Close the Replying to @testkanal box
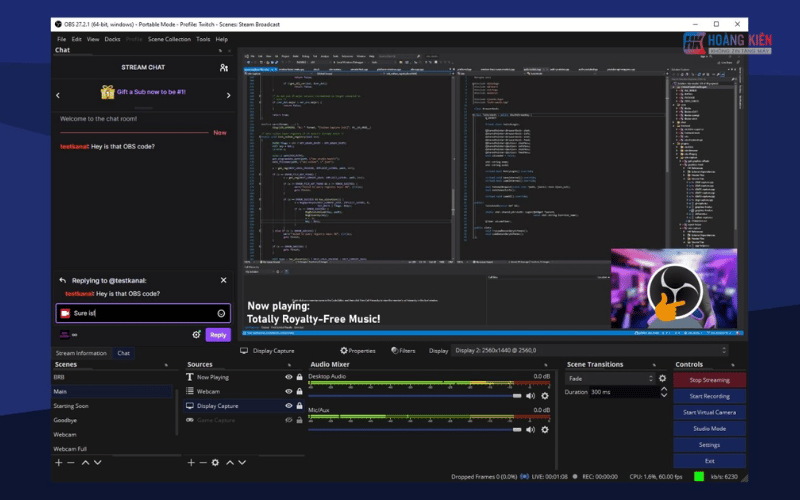The height and width of the screenshot is (500, 800). tap(223, 280)
